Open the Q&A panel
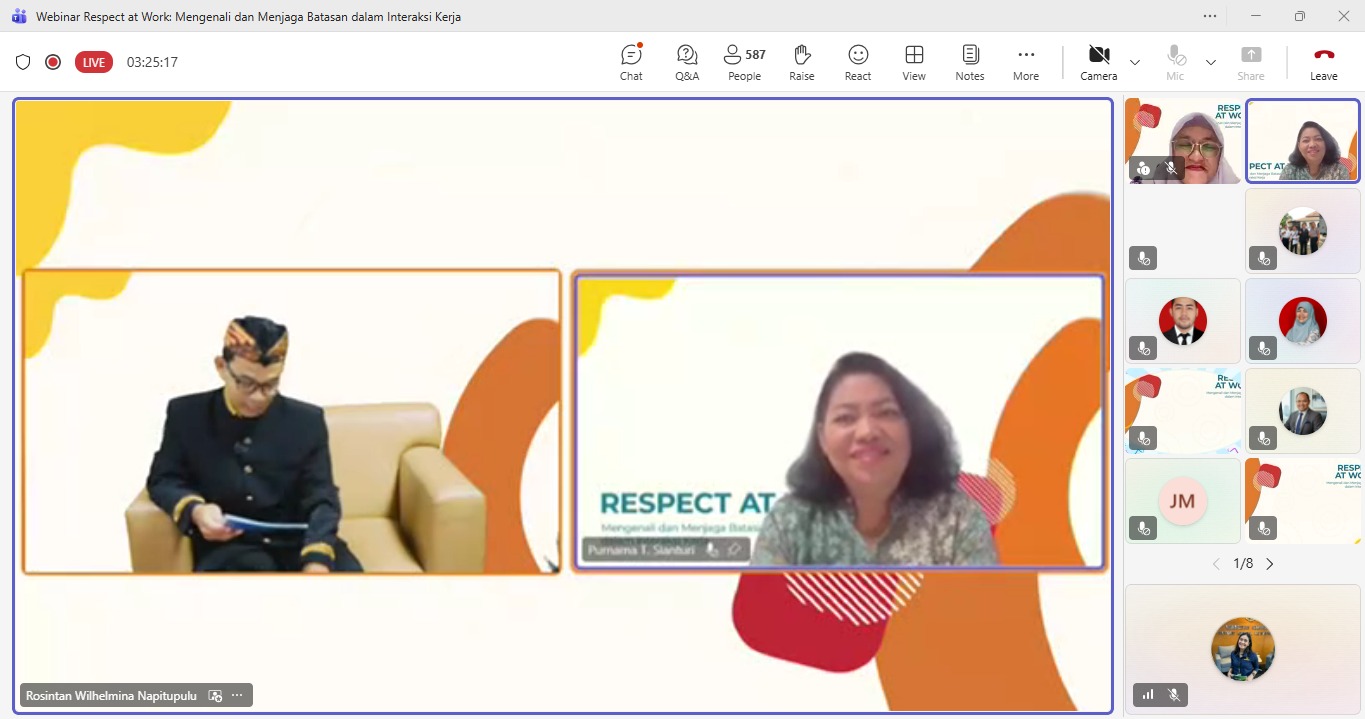This screenshot has width=1365, height=719. point(687,62)
